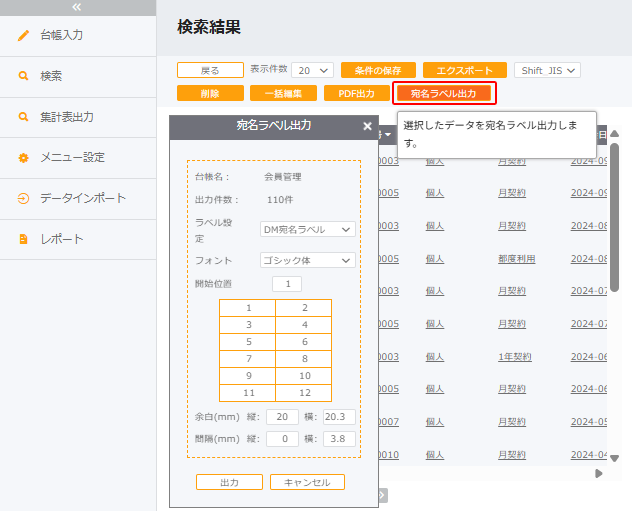Click the 条件の保存 button
Image resolution: width=632 pixels, height=511 pixels.
(x=378, y=70)
